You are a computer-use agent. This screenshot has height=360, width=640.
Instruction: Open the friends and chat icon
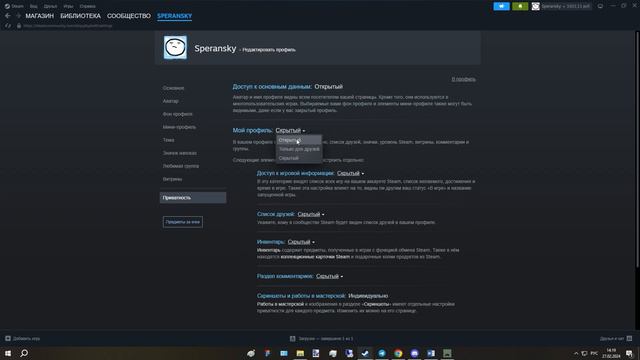tap(629, 338)
